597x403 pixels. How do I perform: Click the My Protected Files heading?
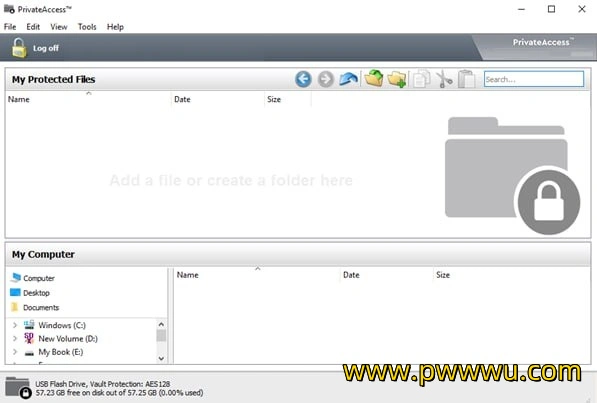point(53,79)
